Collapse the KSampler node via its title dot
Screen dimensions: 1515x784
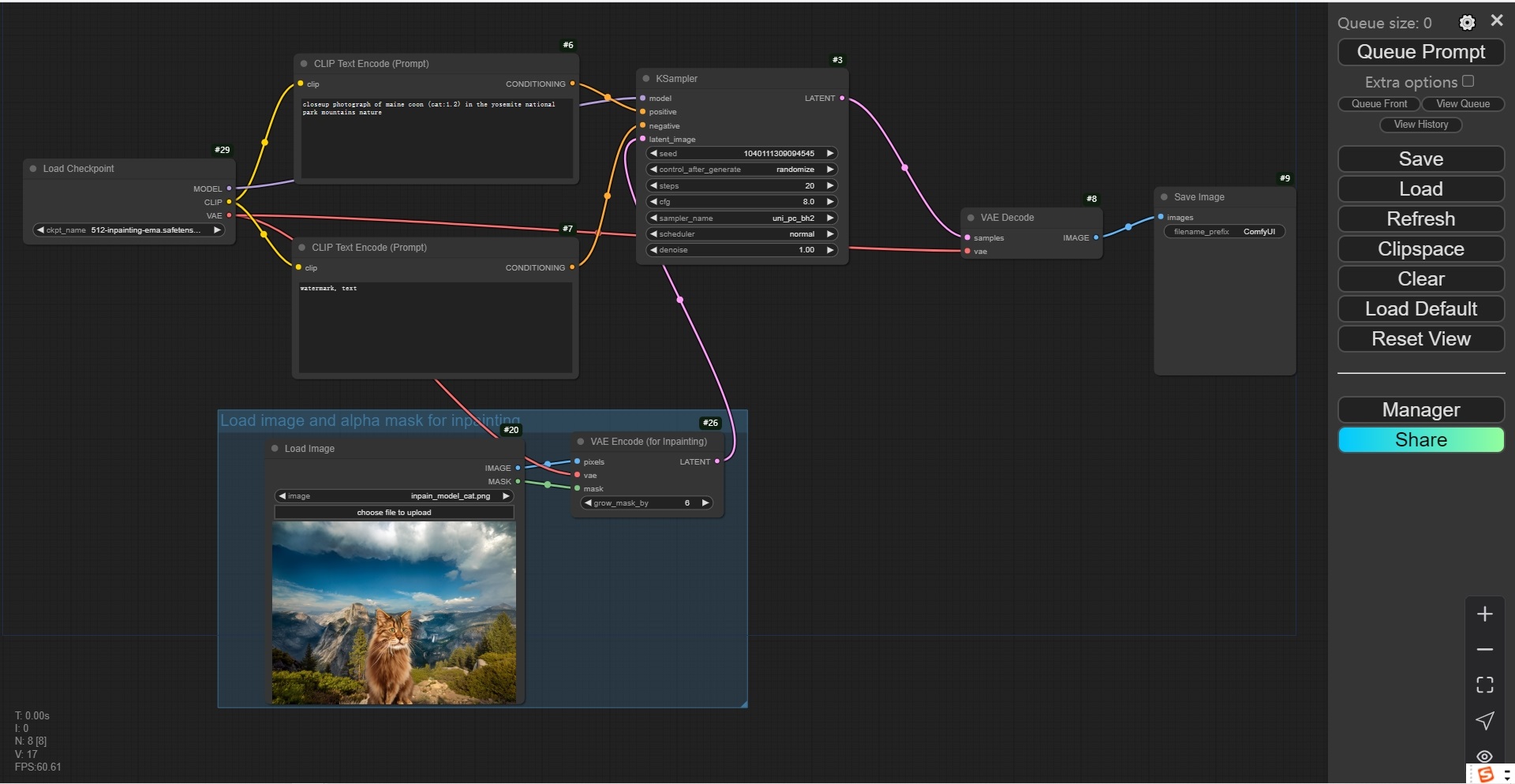[646, 79]
